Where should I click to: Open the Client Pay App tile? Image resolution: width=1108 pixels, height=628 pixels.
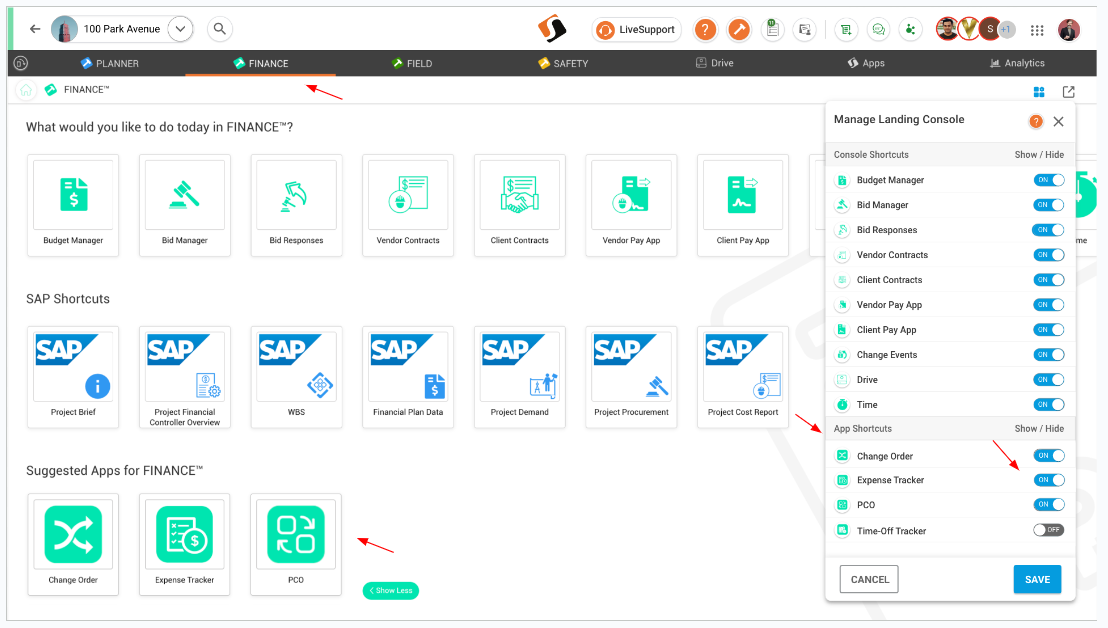(x=743, y=205)
